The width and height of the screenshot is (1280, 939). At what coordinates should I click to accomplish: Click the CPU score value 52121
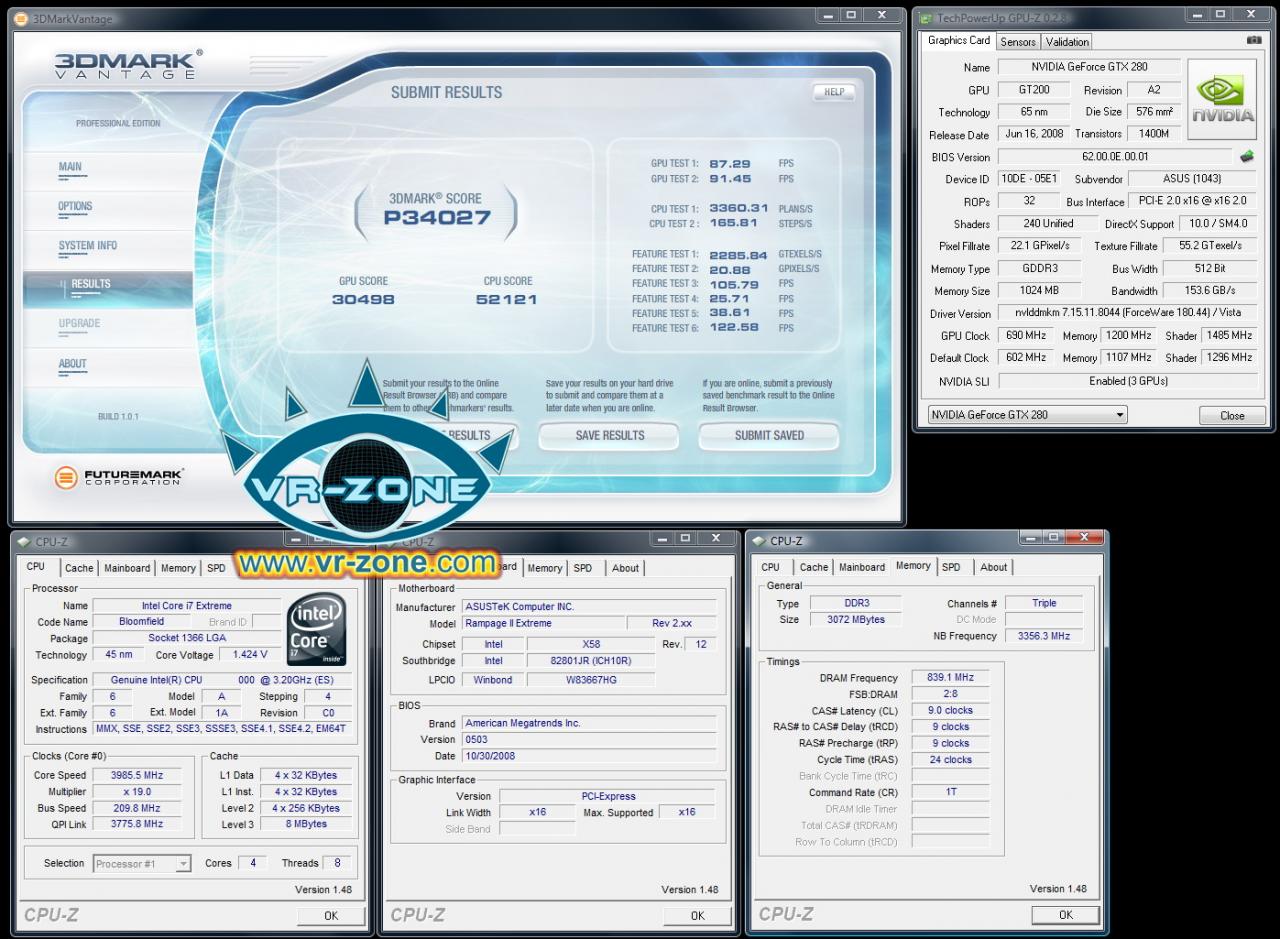pyautogui.click(x=506, y=299)
